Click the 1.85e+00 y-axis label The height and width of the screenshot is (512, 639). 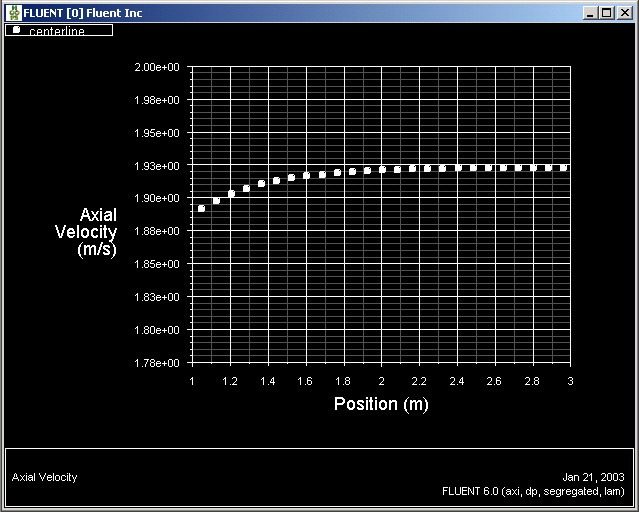(157, 264)
